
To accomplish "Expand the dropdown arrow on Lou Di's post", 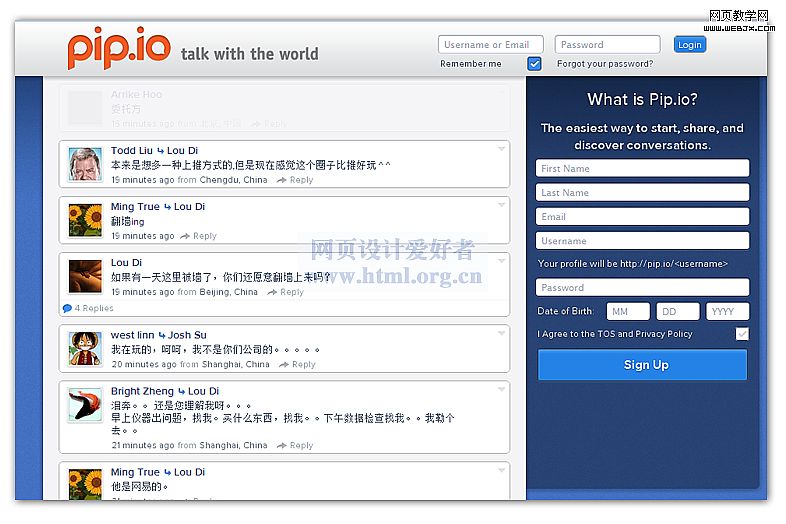I will (x=501, y=261).
